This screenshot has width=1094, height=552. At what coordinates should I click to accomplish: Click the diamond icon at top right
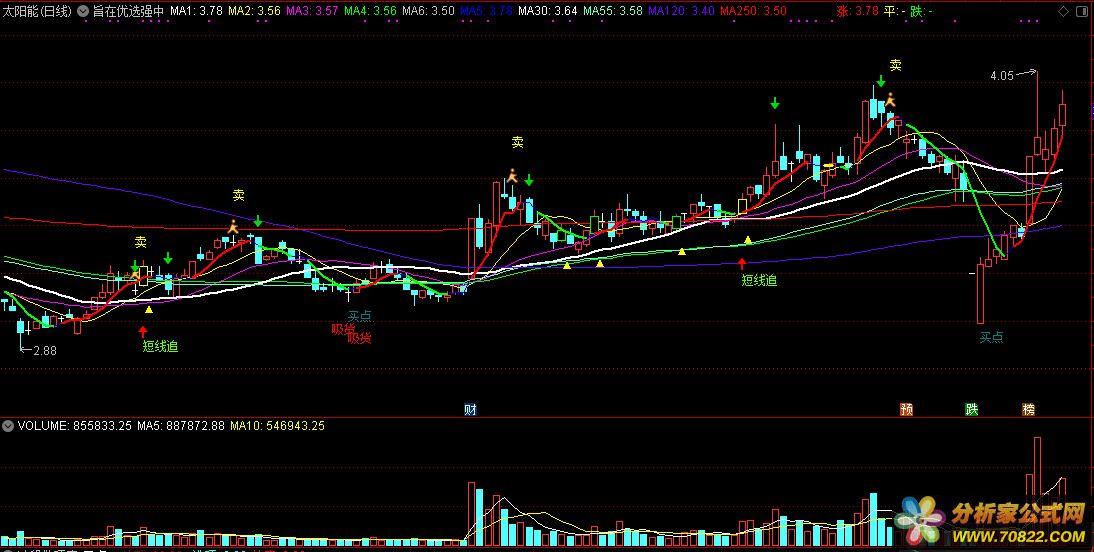pos(1062,10)
